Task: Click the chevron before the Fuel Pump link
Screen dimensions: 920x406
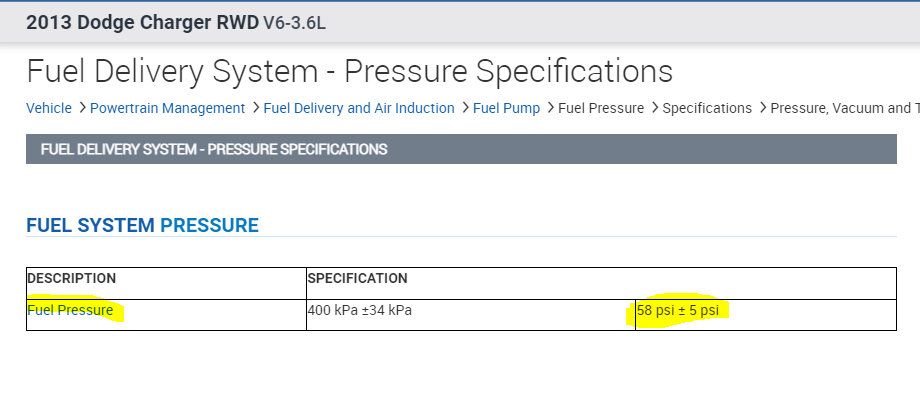Action: click(x=465, y=108)
